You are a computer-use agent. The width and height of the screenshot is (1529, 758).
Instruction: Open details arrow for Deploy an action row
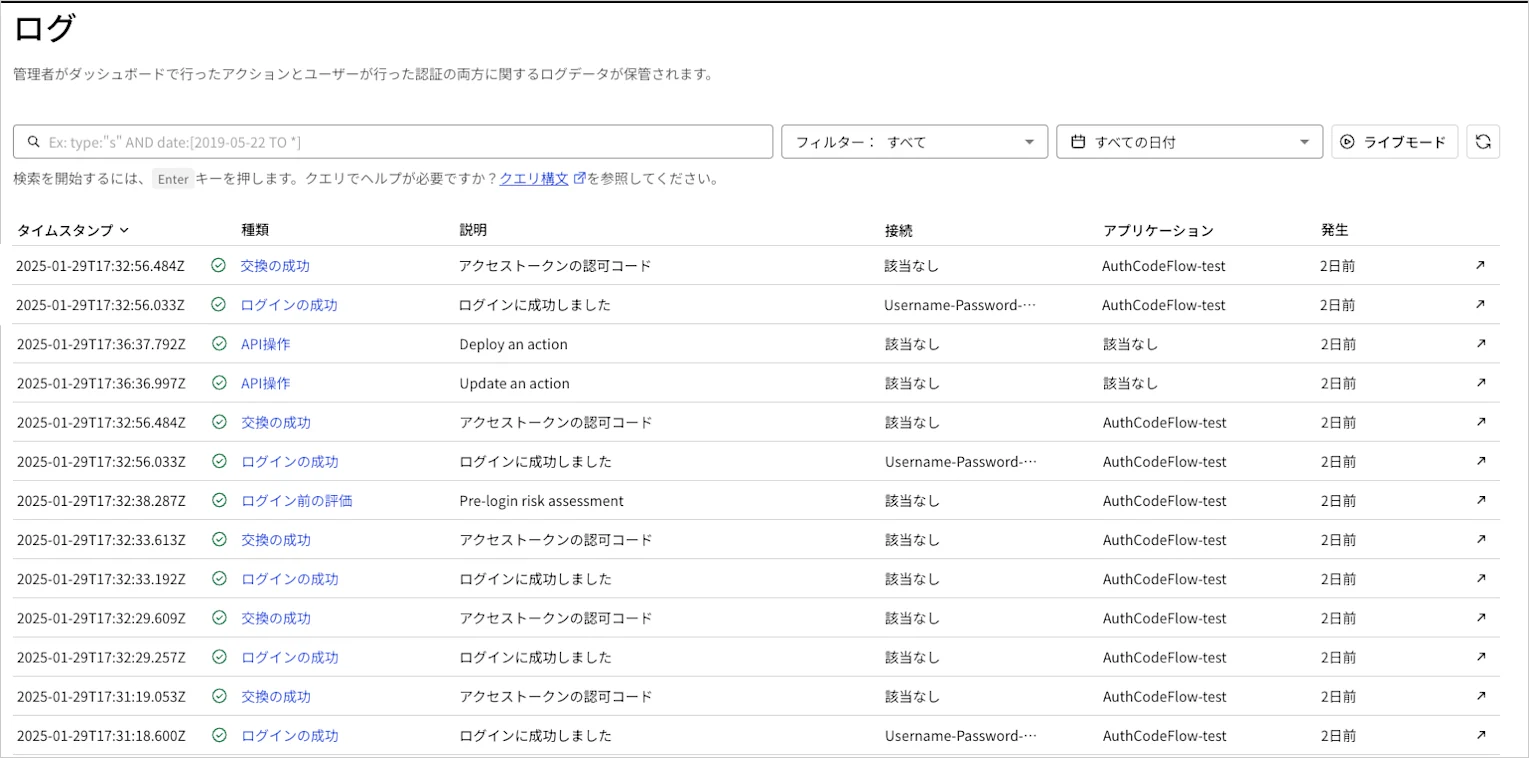click(1481, 344)
